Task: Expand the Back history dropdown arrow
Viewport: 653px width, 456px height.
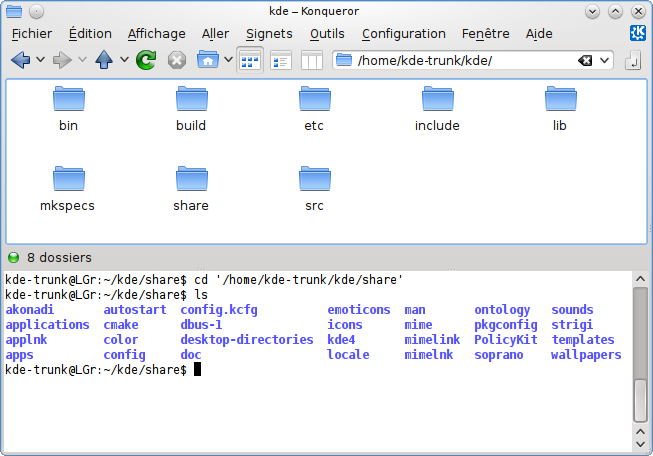Action: pyautogui.click(x=40, y=60)
